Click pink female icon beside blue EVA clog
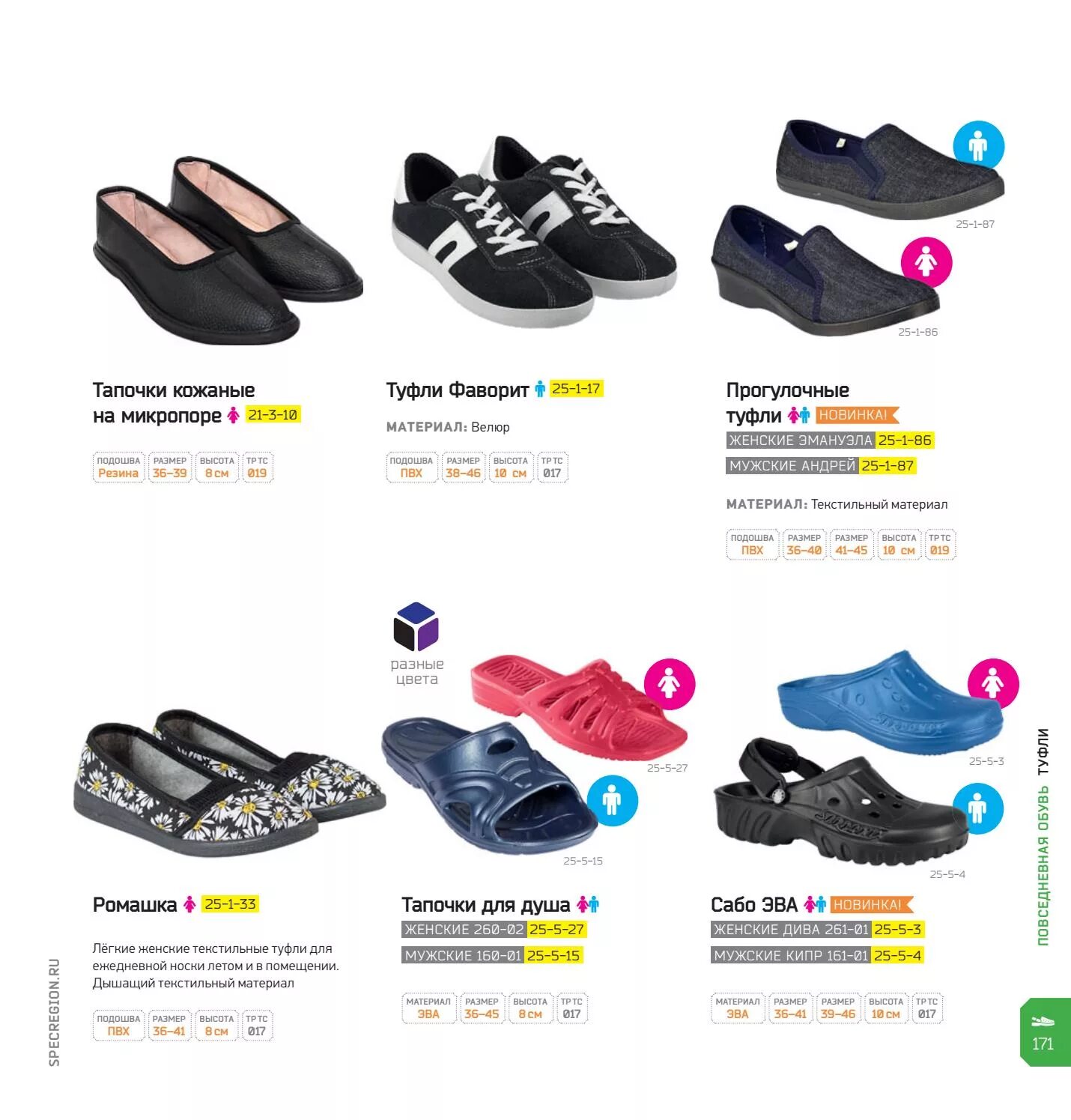This screenshot has height=1120, width=1071. pyautogui.click(x=993, y=683)
